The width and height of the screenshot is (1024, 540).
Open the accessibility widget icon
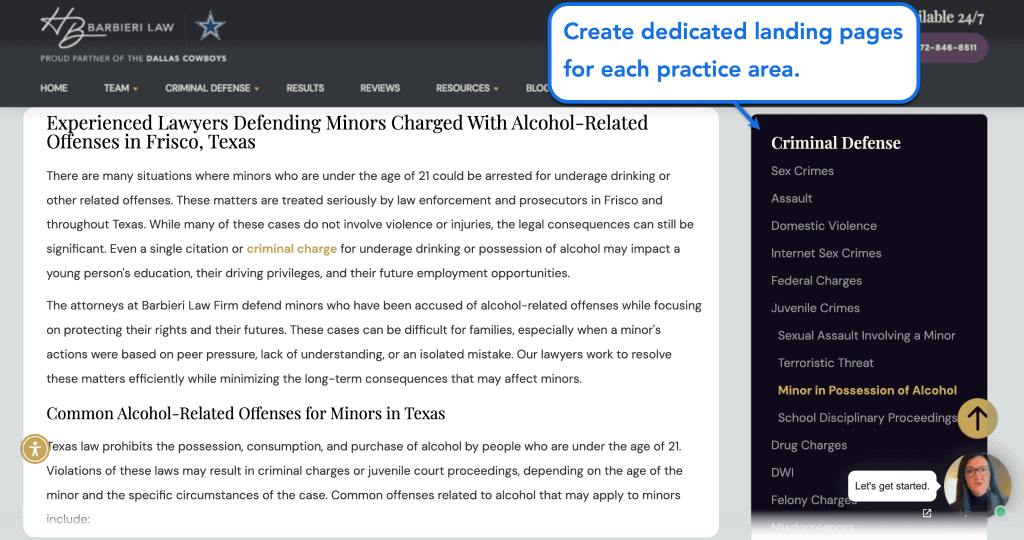pyautogui.click(x=35, y=449)
